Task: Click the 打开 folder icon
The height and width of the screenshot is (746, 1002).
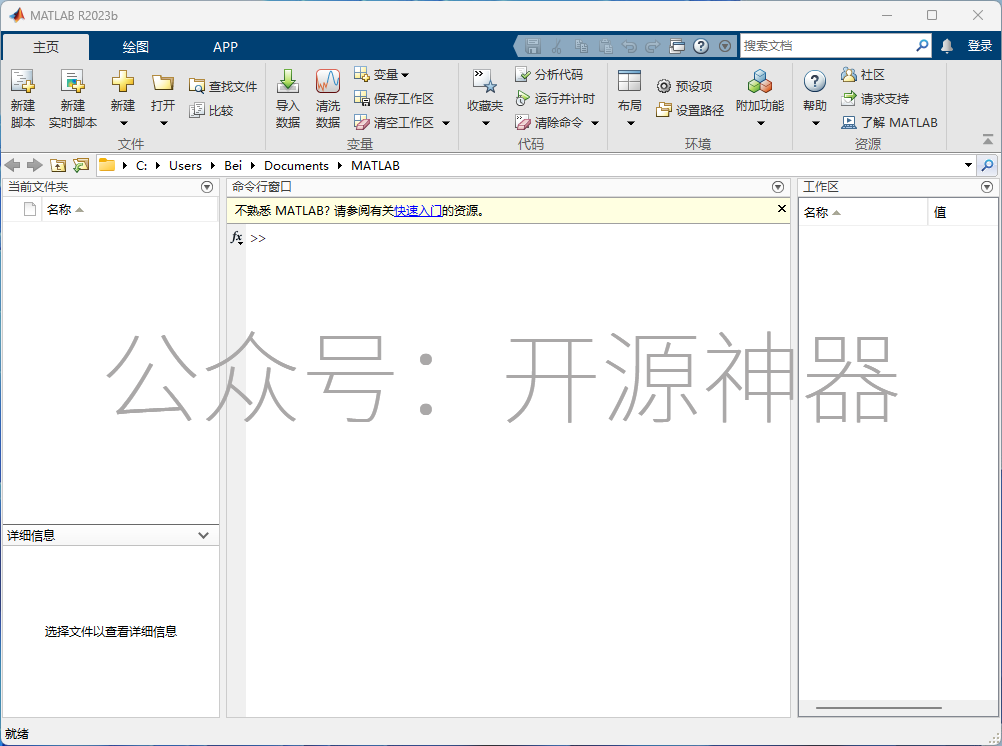Action: pos(163,82)
